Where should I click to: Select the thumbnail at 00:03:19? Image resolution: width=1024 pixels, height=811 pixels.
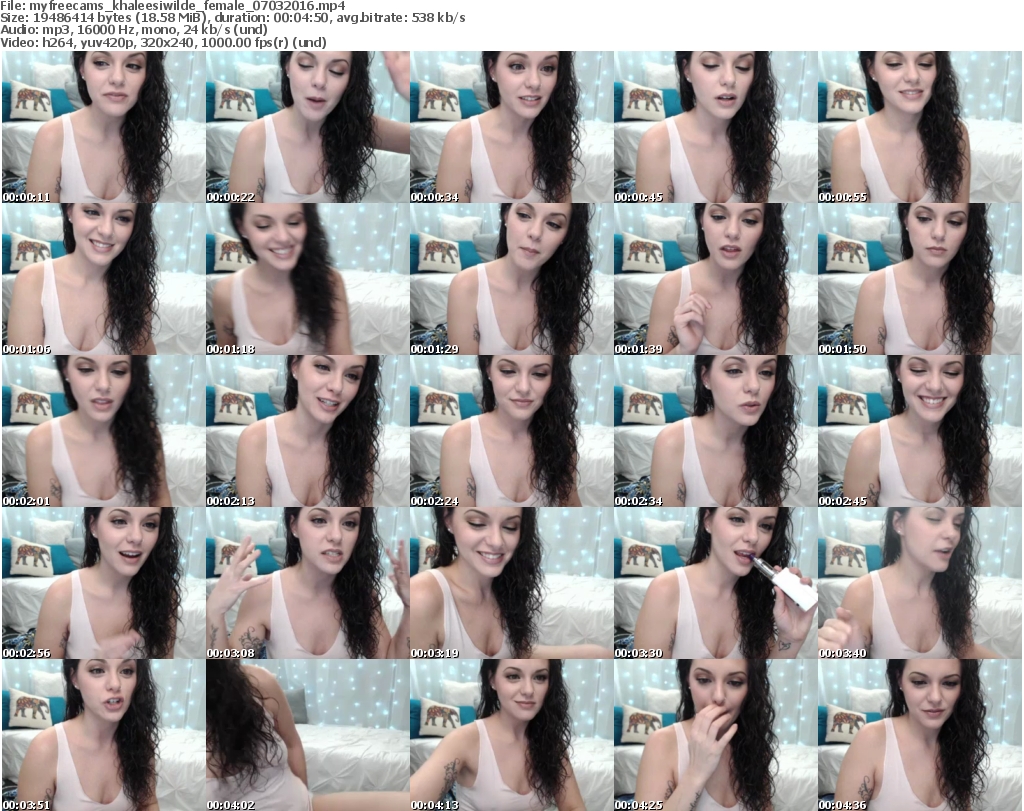click(511, 583)
